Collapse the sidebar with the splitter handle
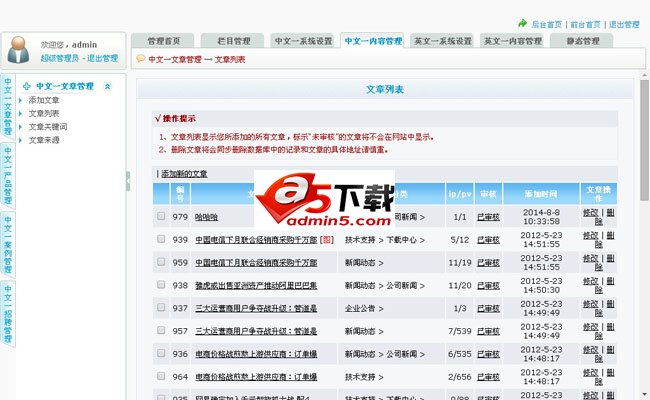 pyautogui.click(x=128, y=181)
